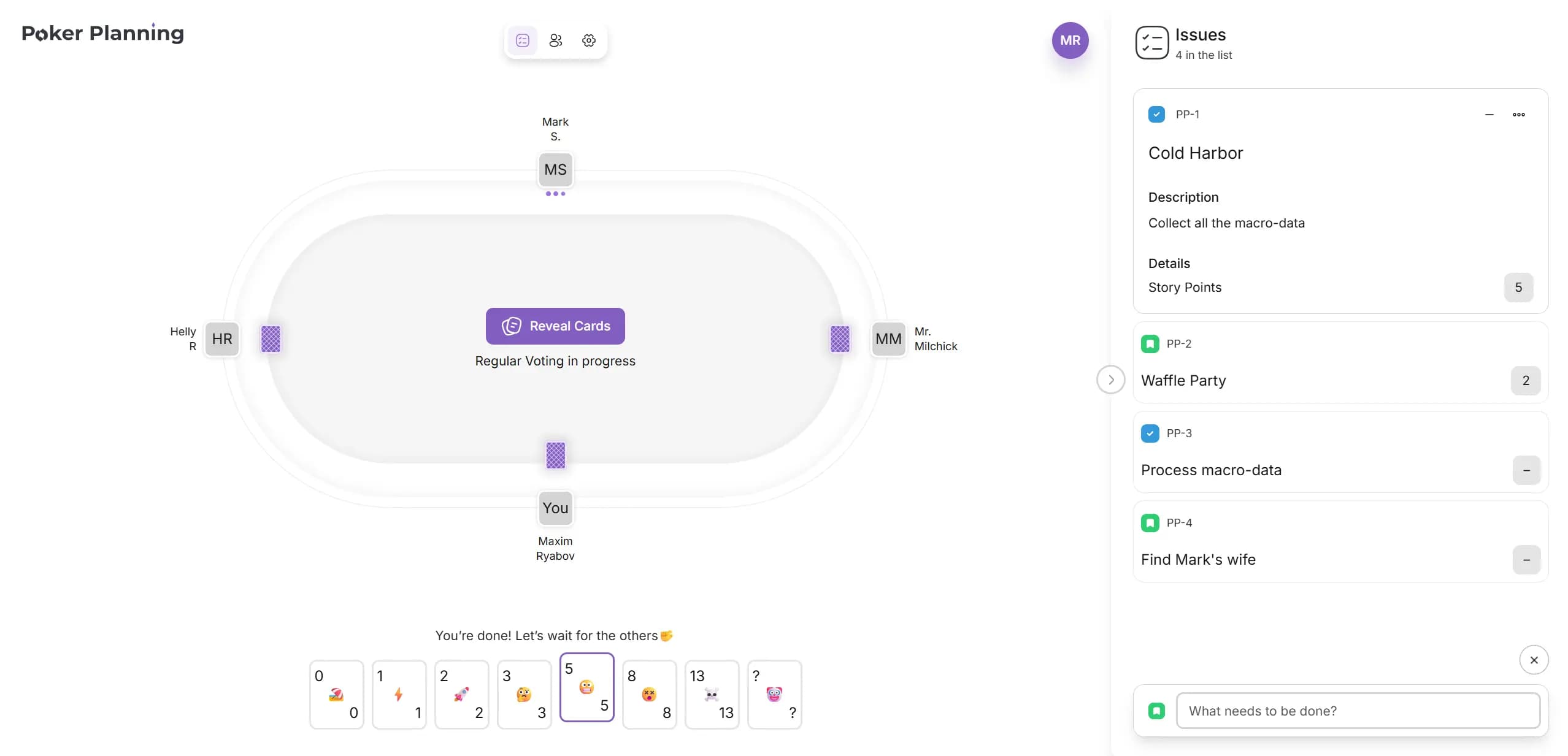Expand the Waffle Party issue PP-2

[1183, 381]
